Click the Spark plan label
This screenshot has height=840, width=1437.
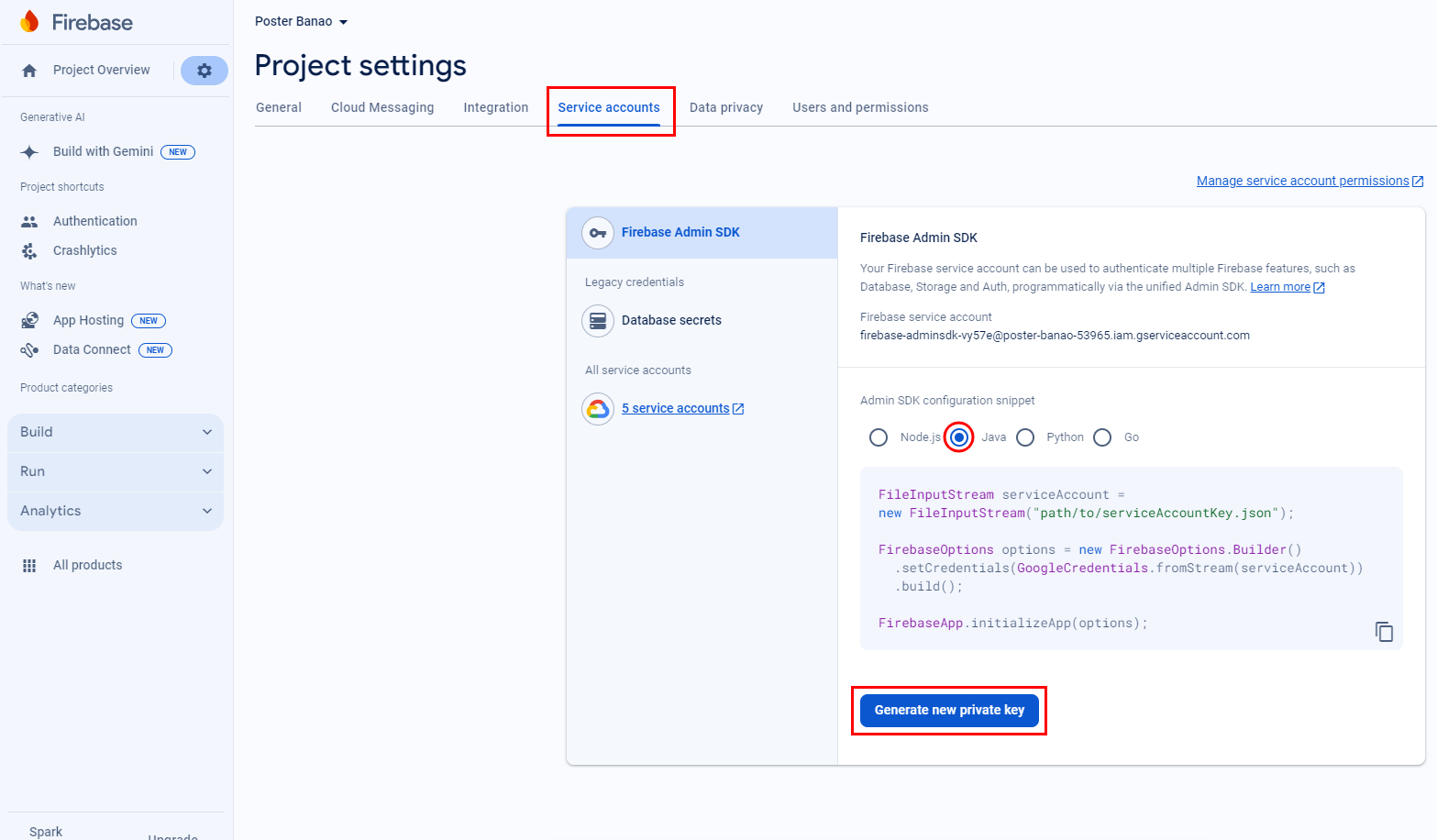click(x=46, y=833)
